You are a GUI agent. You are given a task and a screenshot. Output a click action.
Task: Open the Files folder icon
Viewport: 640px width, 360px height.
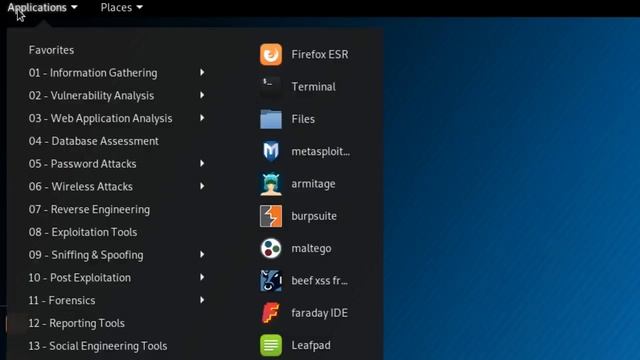click(271, 119)
